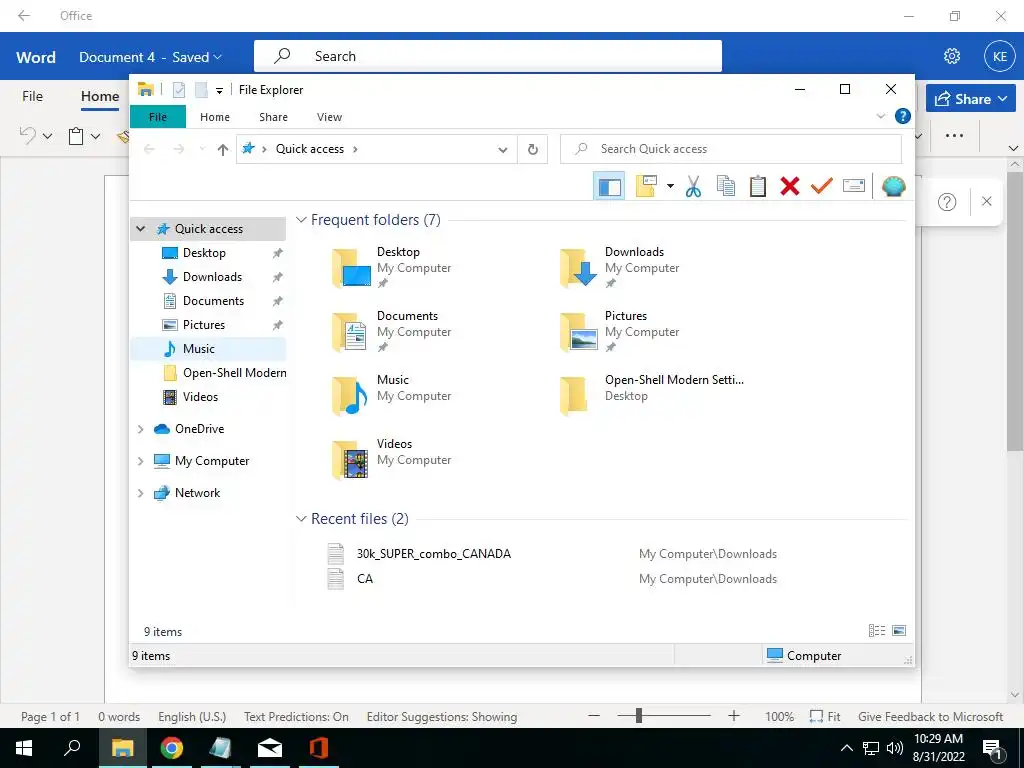Click the File Explorer help question mark
This screenshot has height=768, width=1024.
[x=903, y=116]
